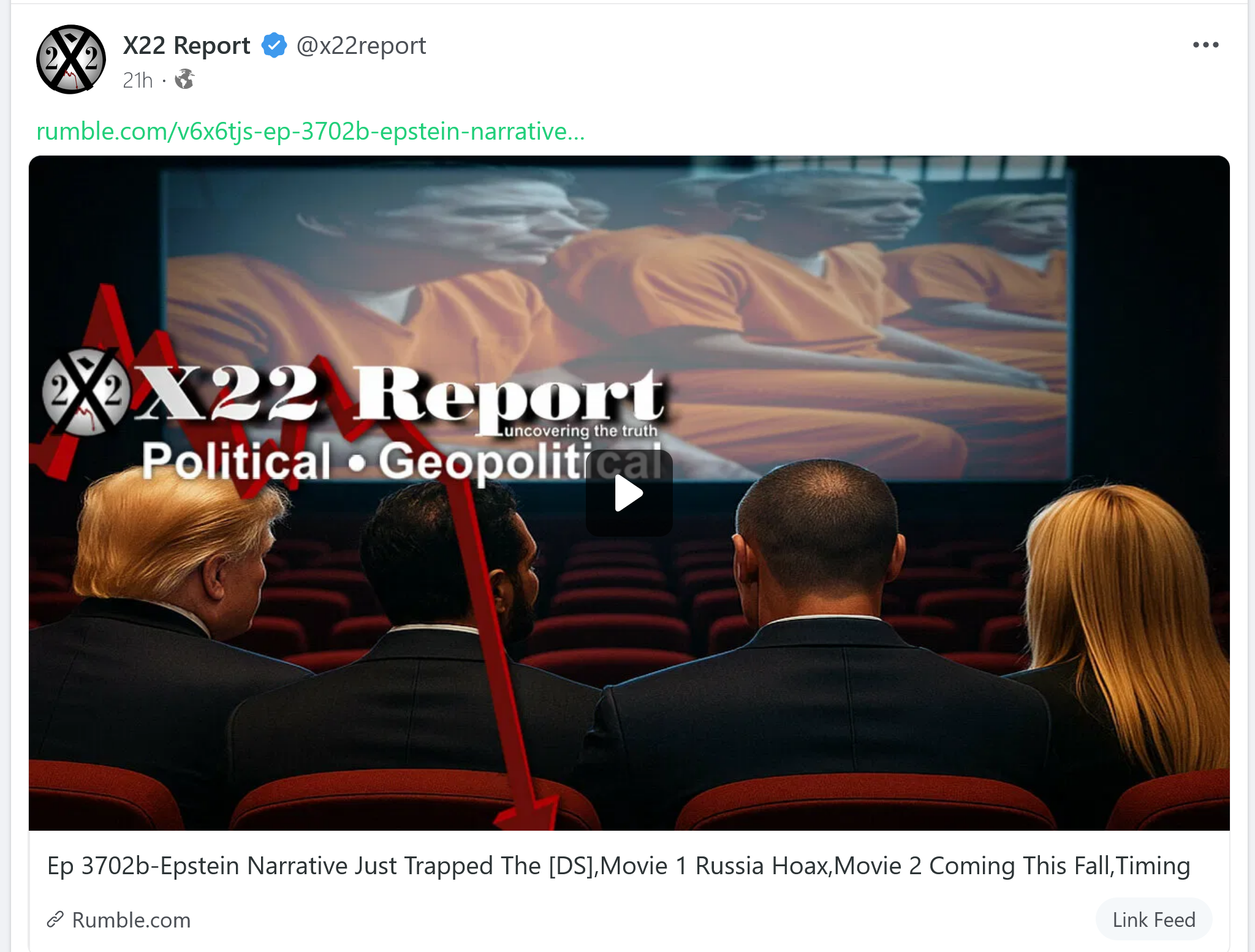Viewport: 1255px width, 952px height.
Task: Click the blue verified badge
Action: [x=274, y=45]
